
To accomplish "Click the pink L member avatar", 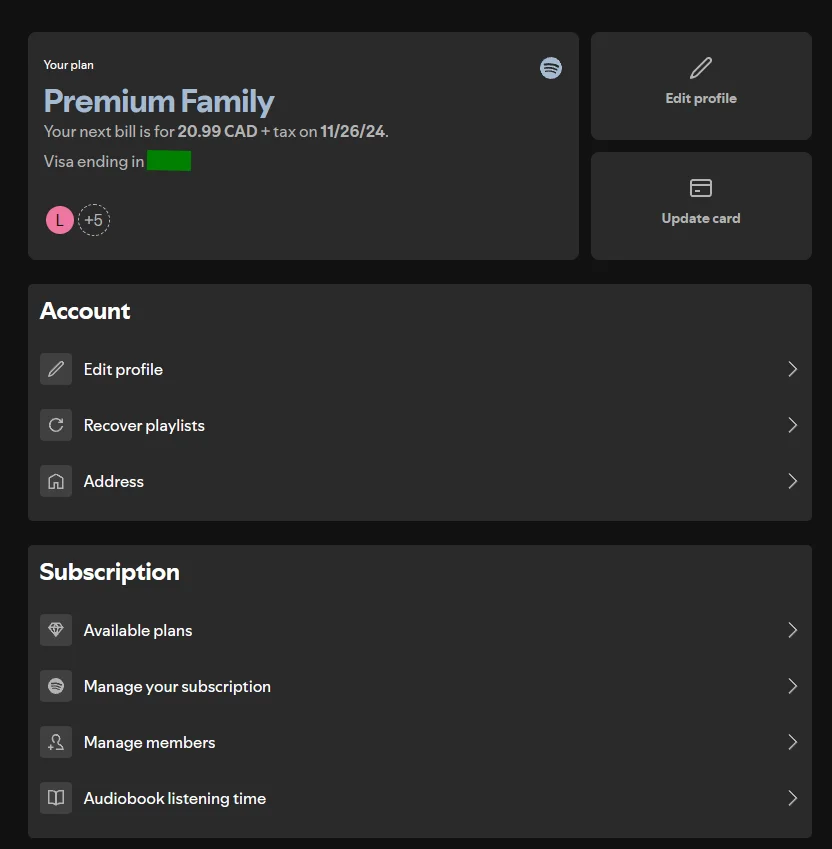I will [60, 220].
